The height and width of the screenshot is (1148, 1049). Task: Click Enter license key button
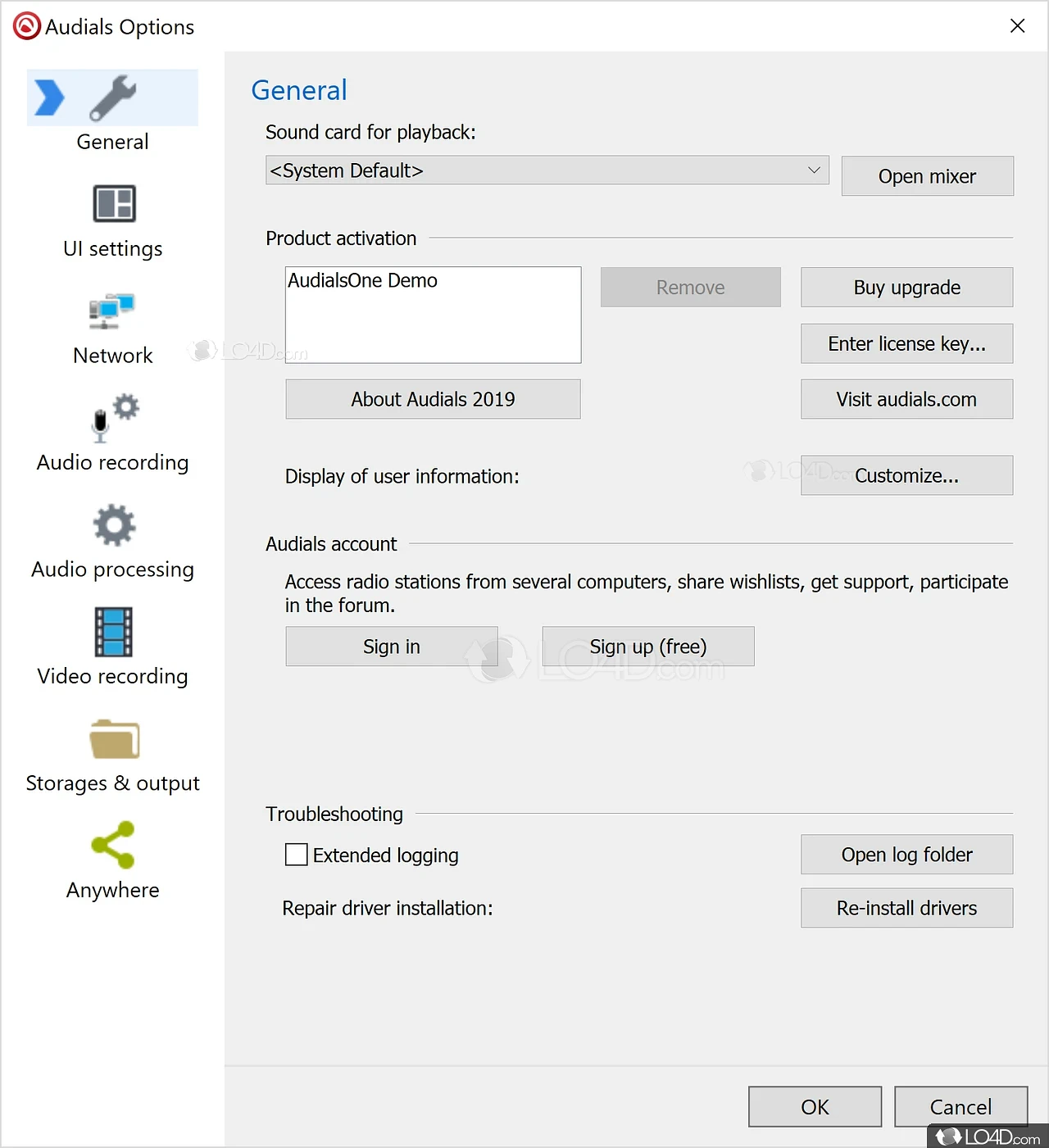tap(907, 343)
